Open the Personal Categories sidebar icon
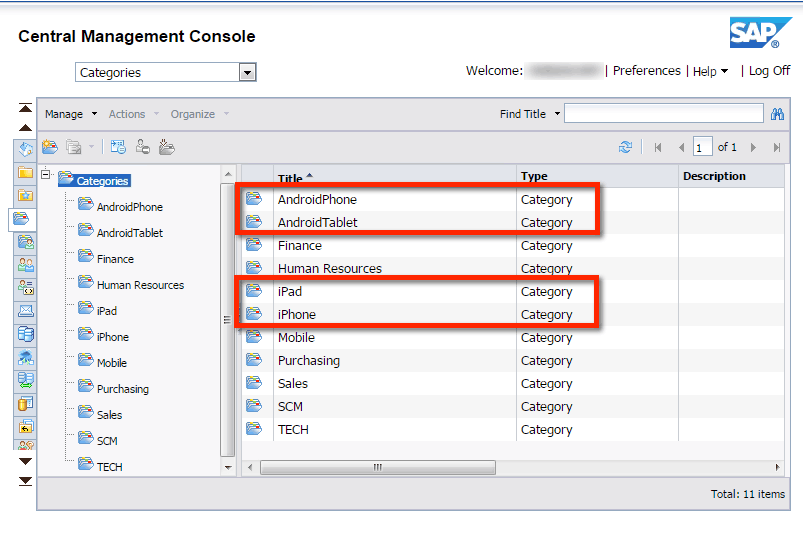This screenshot has width=804, height=539. click(26, 241)
